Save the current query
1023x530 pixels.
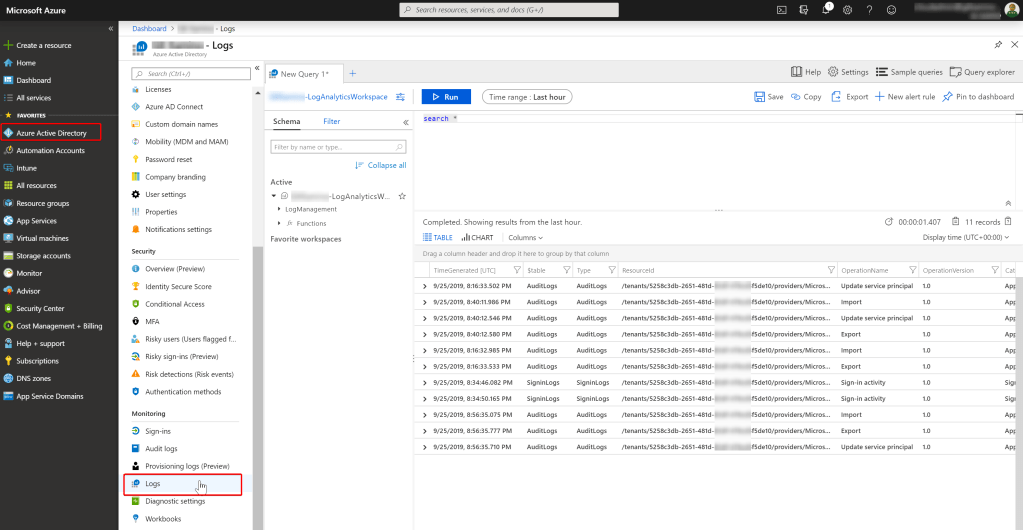(x=768, y=97)
